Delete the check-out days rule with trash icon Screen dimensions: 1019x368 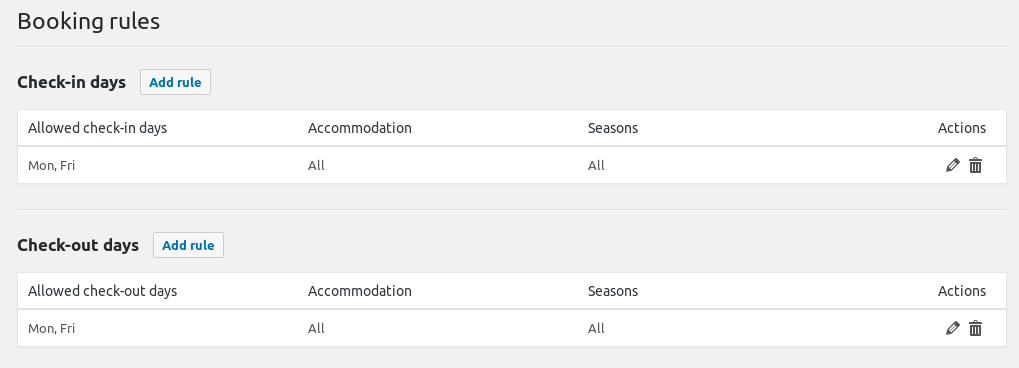point(975,328)
